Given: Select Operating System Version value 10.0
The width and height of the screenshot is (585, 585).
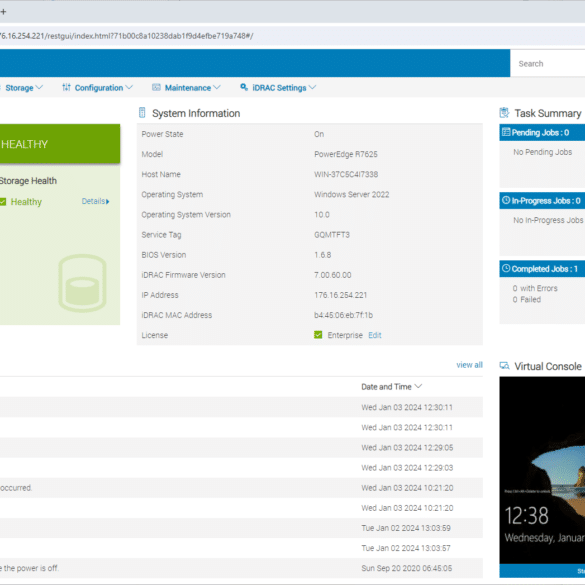Looking at the screenshot, I should pos(322,215).
